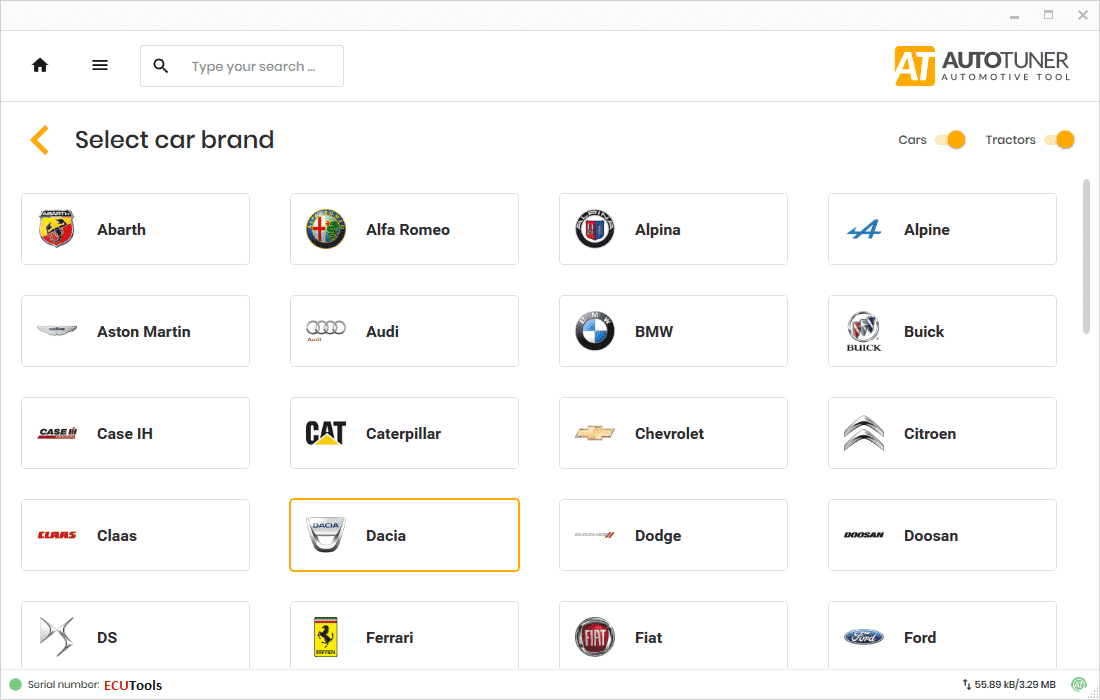Image resolution: width=1100 pixels, height=700 pixels.
Task: Click the yellow back arrow
Action: [39, 140]
